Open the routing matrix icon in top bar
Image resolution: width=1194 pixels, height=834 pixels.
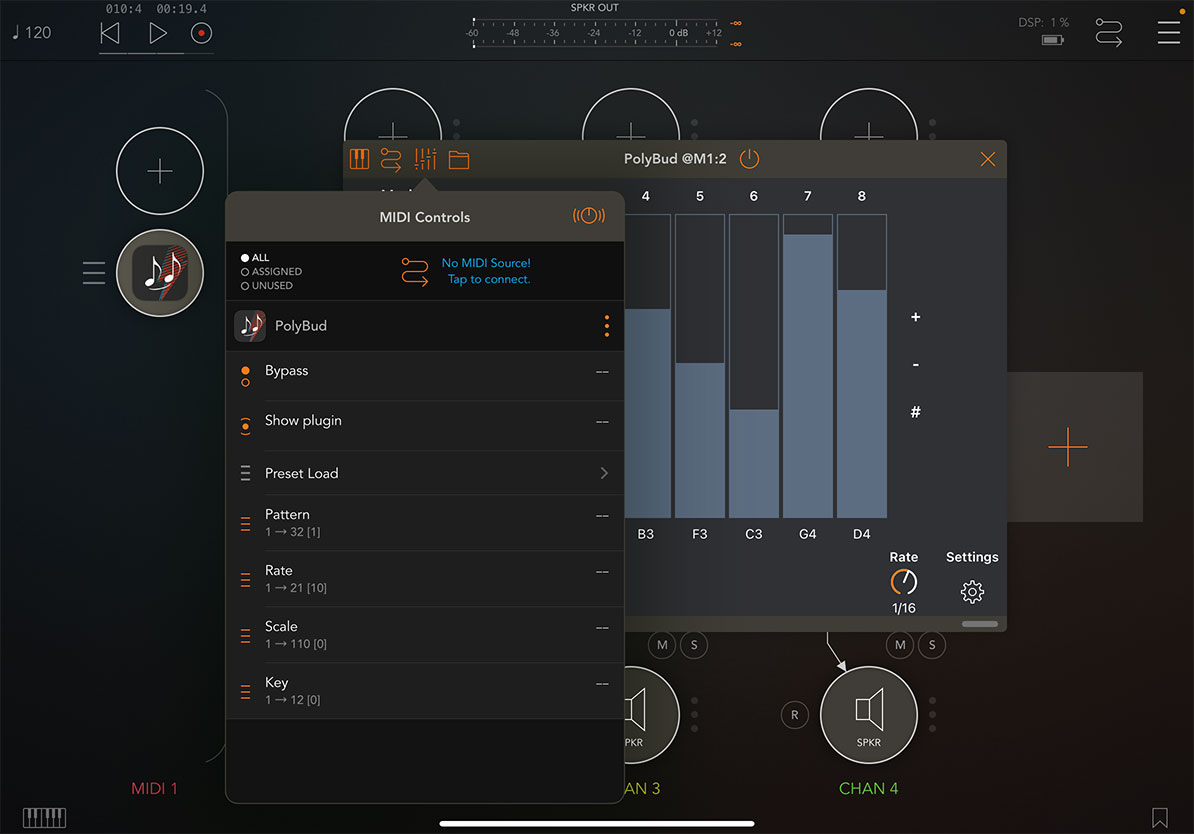tap(1108, 32)
